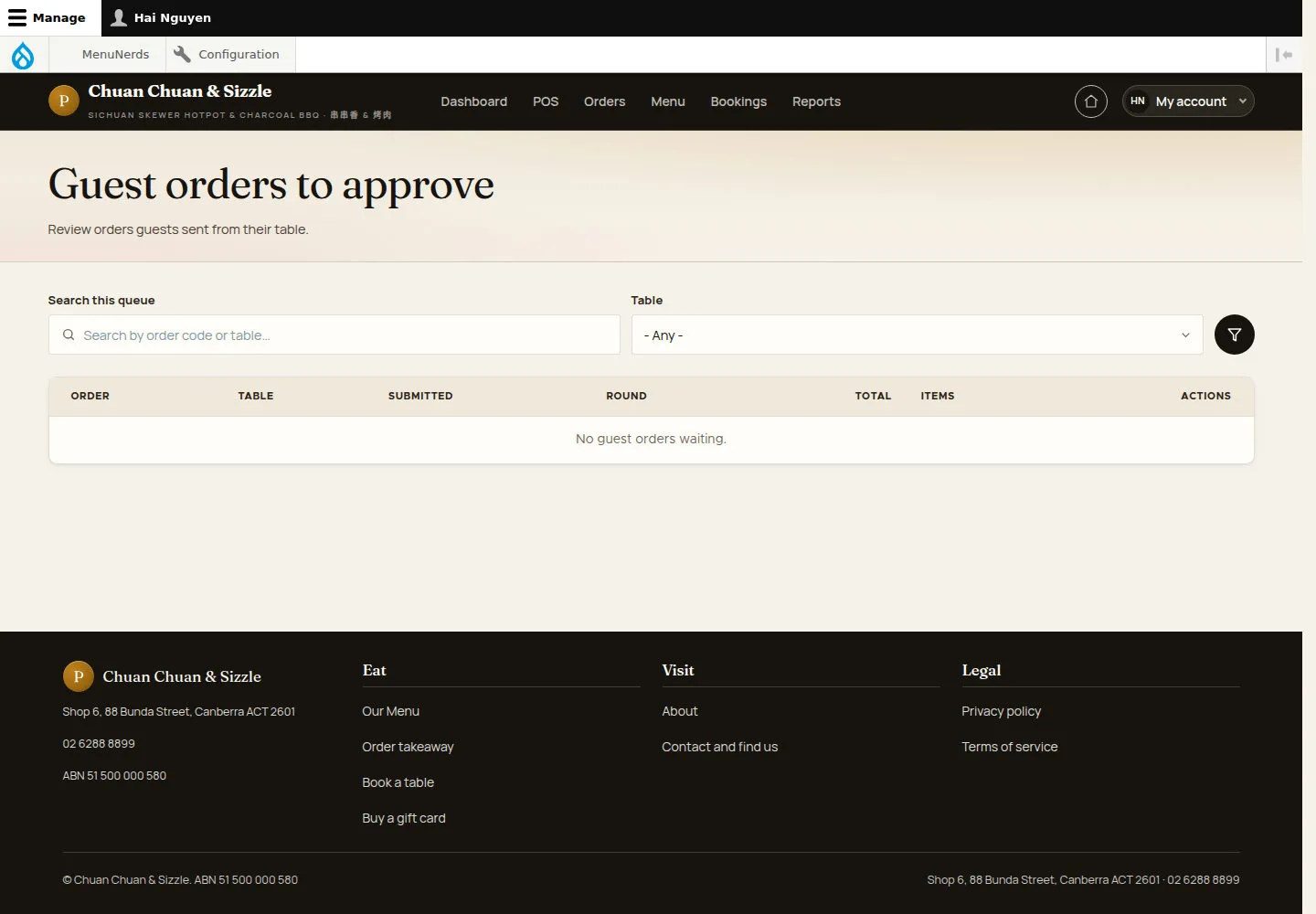Click the footer gold P logo
This screenshot has width=1316, height=914.
[x=79, y=676]
